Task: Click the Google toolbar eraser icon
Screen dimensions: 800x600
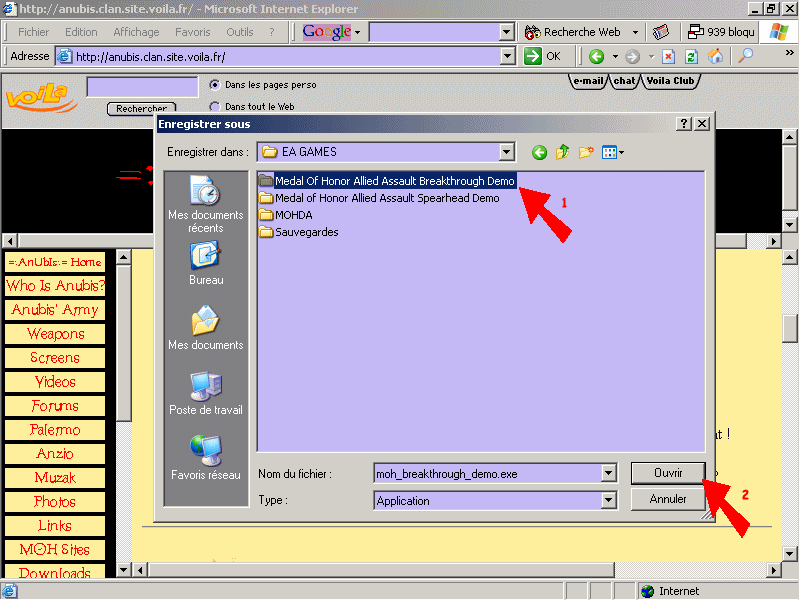Action: (x=661, y=32)
